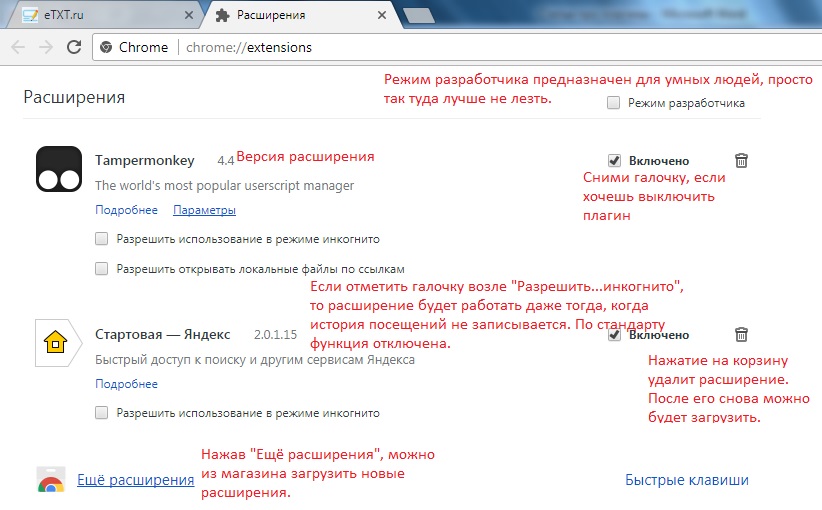This screenshot has height=510, width=822.
Task: Open Подробнее link for Tampermonkey
Action: 126,210
